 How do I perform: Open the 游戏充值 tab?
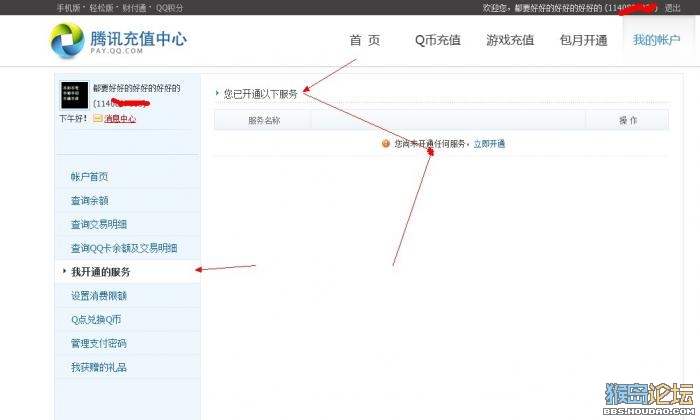coord(510,40)
